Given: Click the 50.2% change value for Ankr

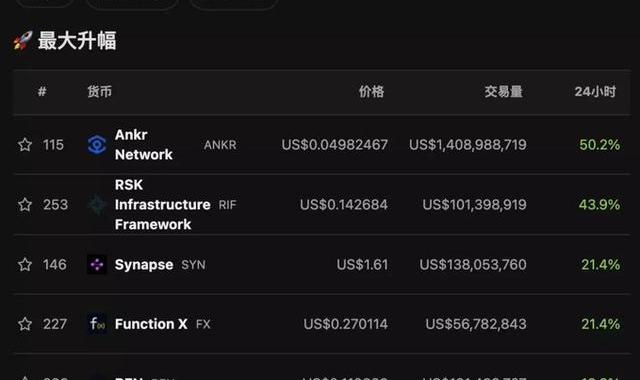Looking at the screenshot, I should coord(600,144).
